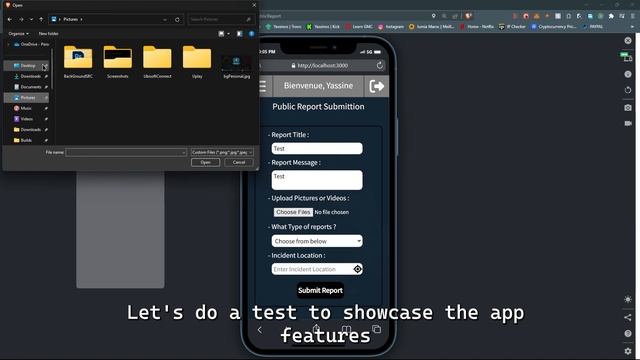
Task: Click the Brave shield icon in address bar
Action: point(469,16)
